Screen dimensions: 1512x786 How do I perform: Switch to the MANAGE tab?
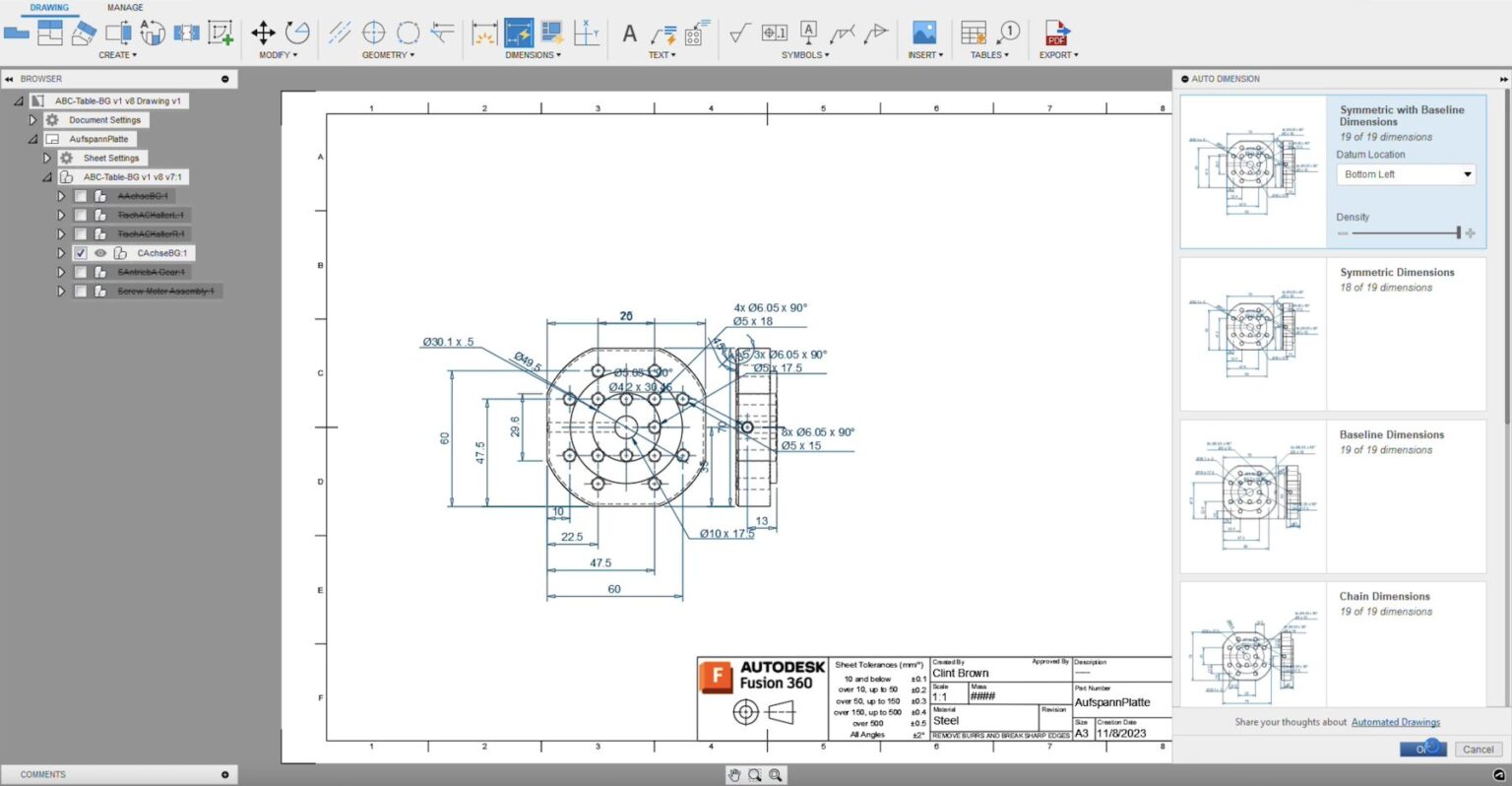[x=125, y=7]
